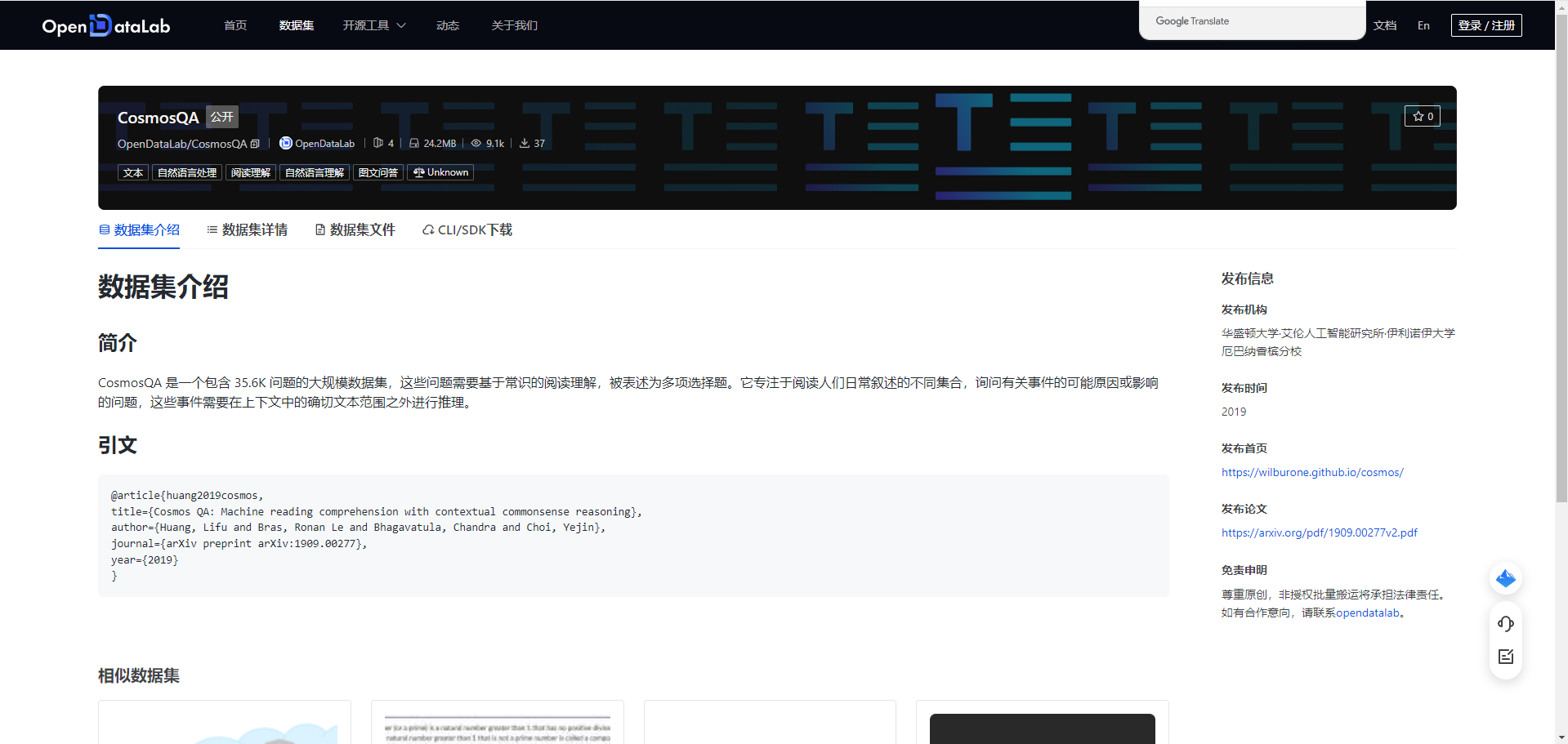Click the 公开 visibility badge

[222, 117]
